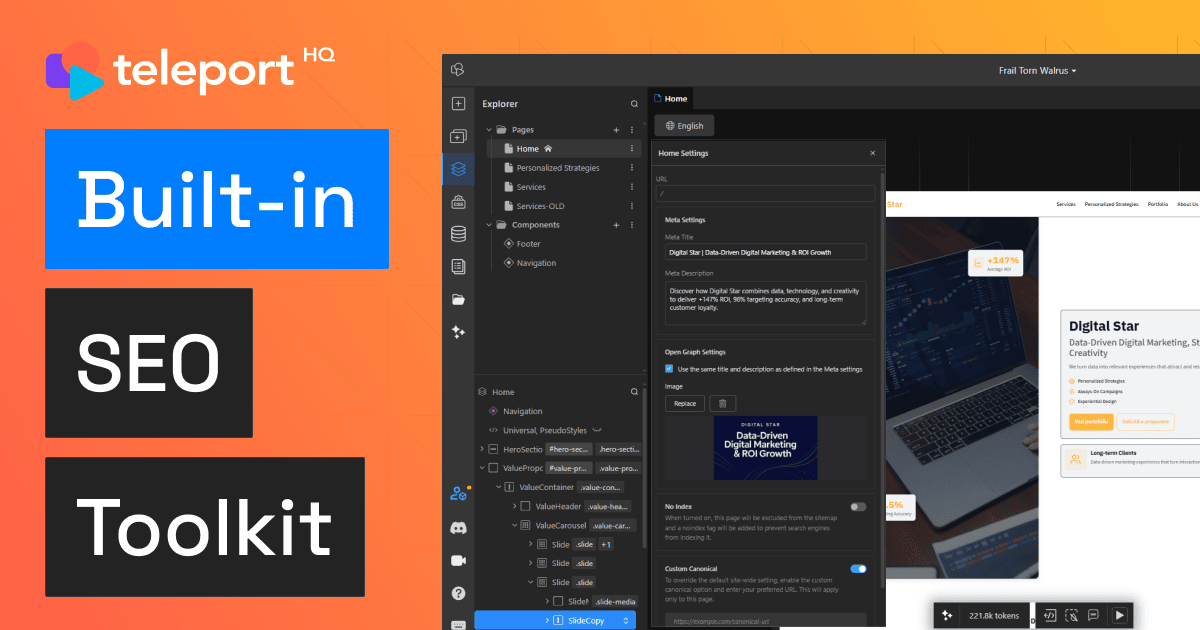Open the code view in bottom toolbar
The width and height of the screenshot is (1200, 630).
(1050, 616)
